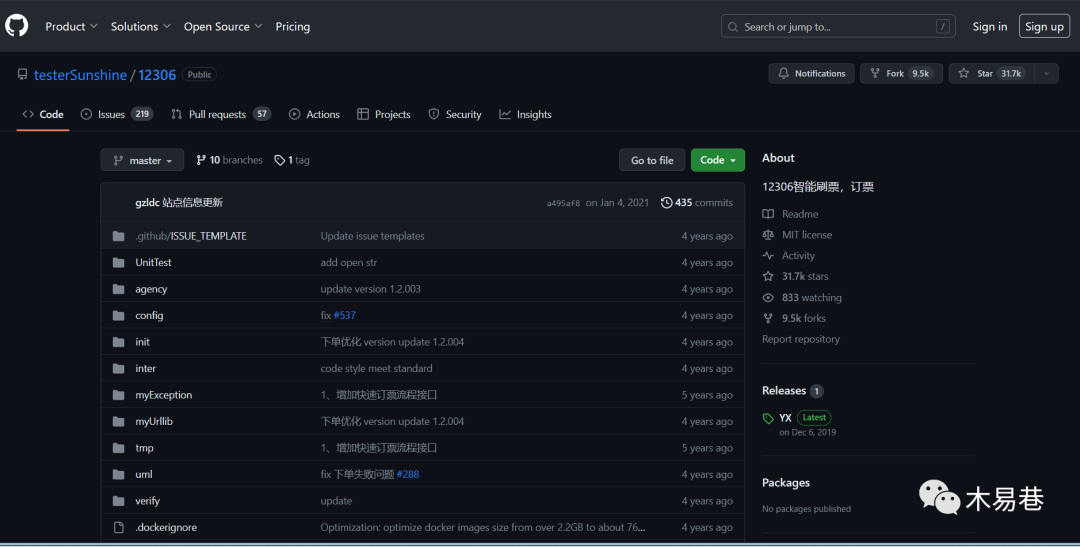Open Activity link in About

click(x=789, y=256)
